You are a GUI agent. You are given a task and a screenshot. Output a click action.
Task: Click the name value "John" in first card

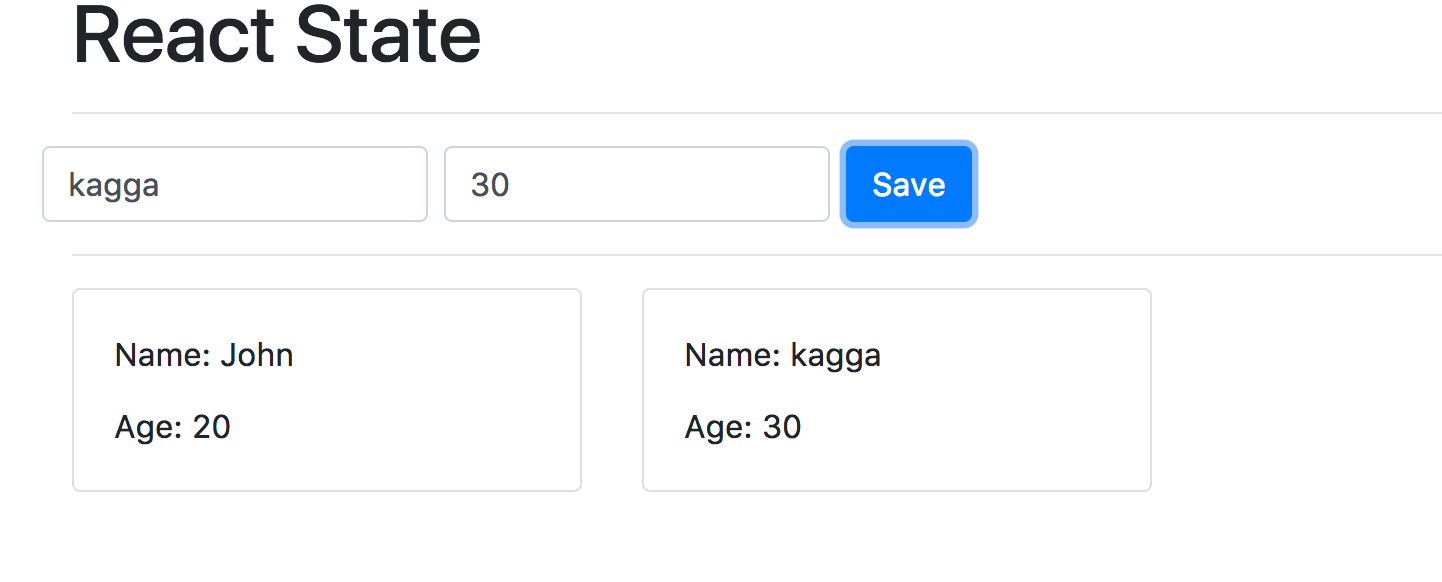click(257, 355)
